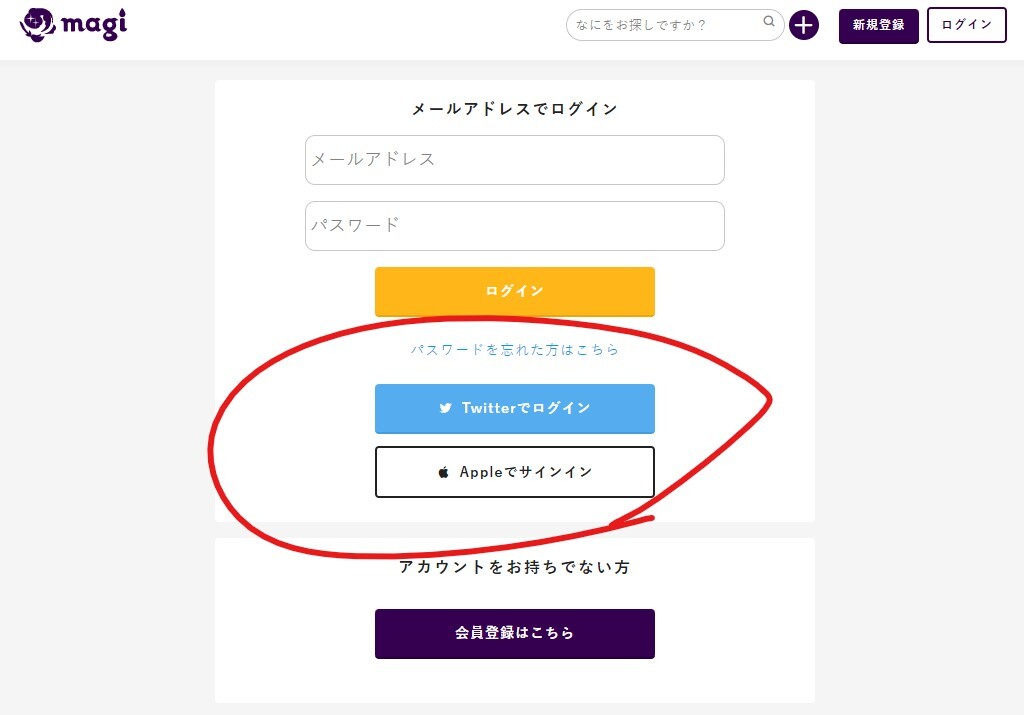Click the Twitter bird icon on login button

coord(447,408)
